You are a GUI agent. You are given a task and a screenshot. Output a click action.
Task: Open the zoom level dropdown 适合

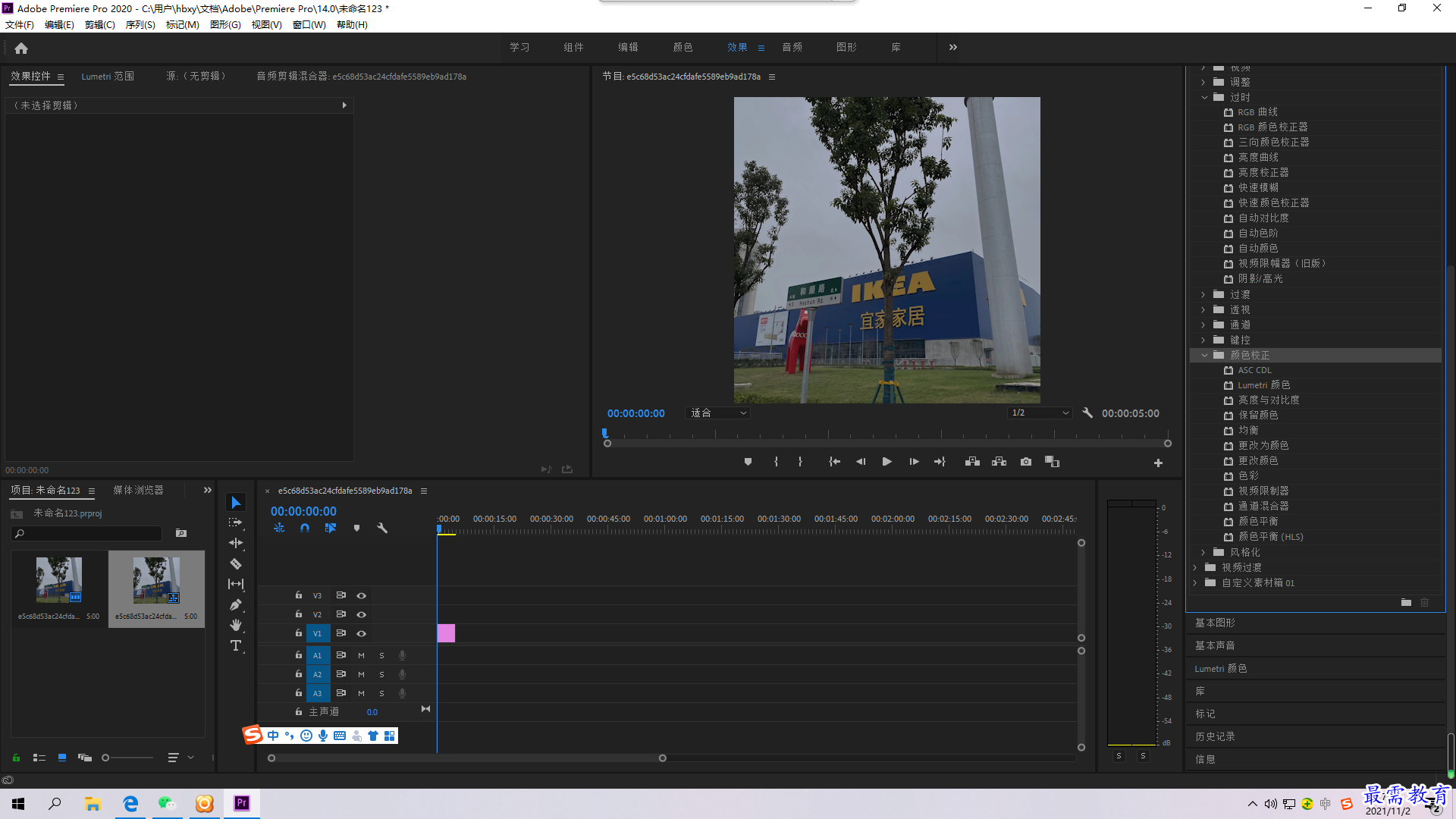(717, 413)
